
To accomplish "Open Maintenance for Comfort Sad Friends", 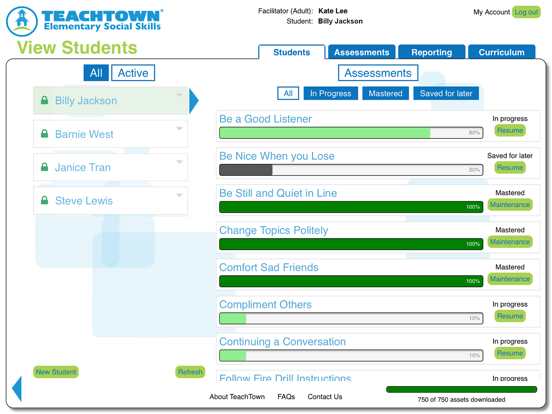I will click(510, 279).
